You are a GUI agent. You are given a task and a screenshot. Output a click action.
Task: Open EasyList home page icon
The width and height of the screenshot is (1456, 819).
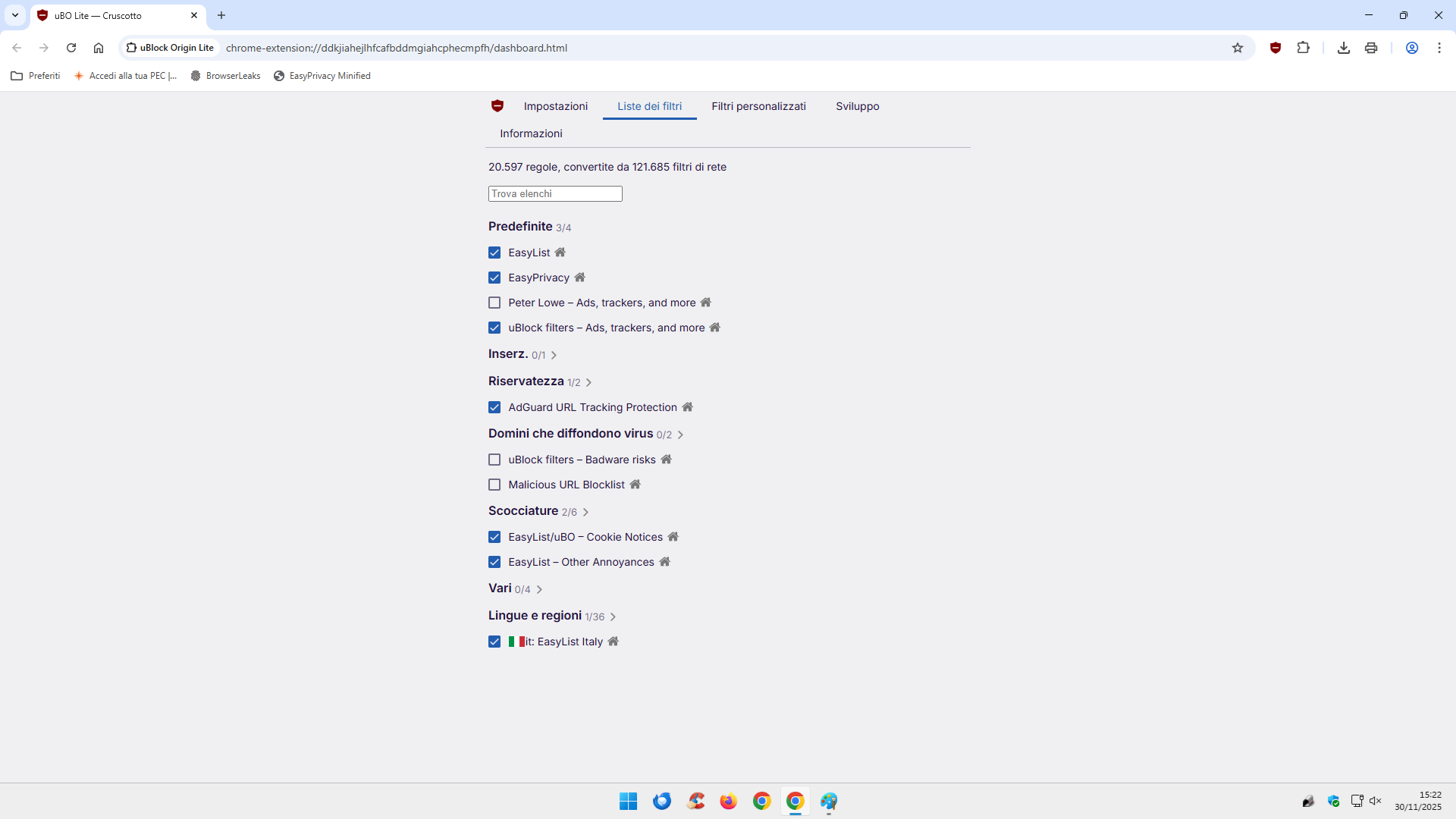[x=560, y=253]
